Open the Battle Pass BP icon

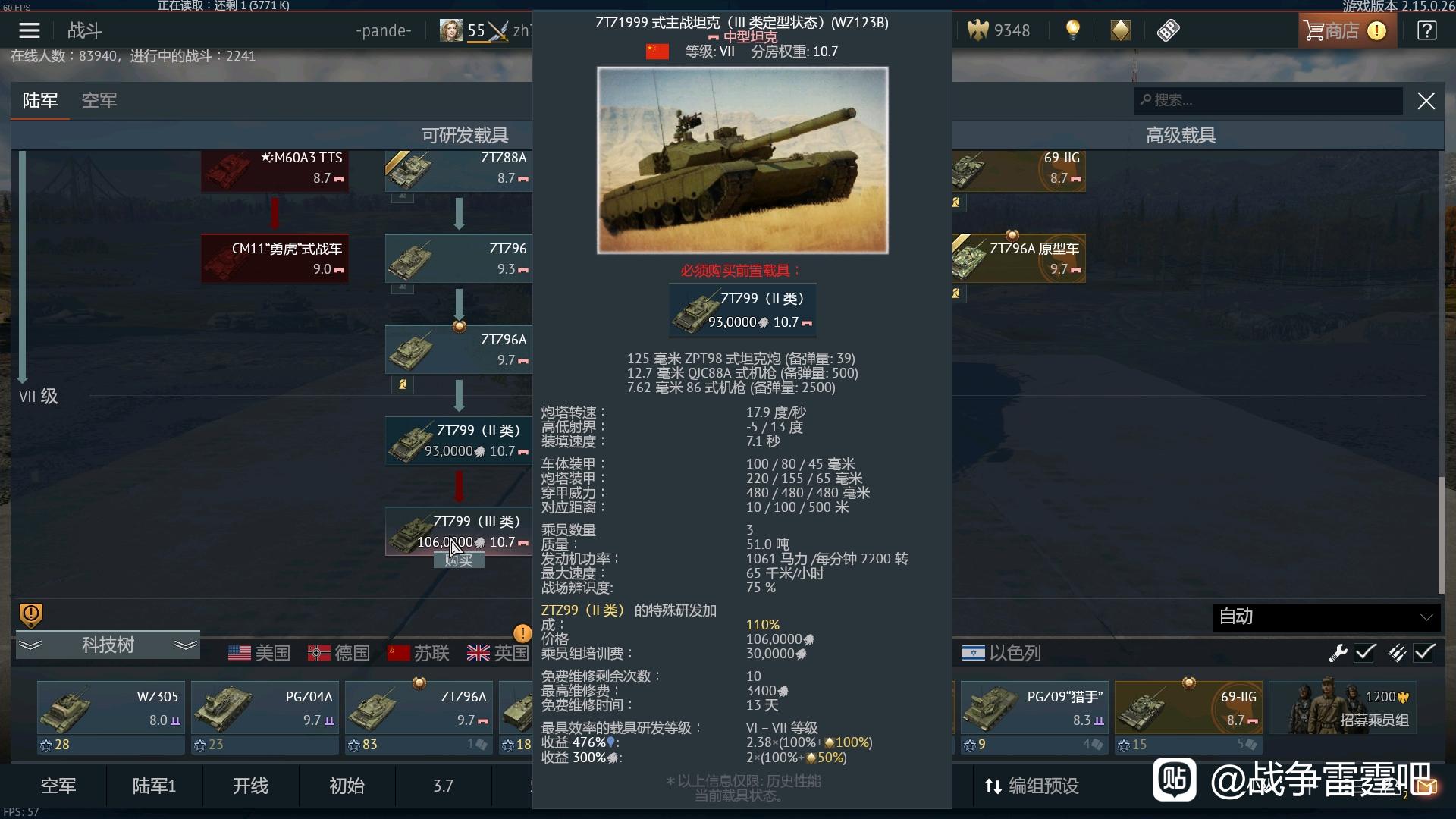coord(1168,30)
